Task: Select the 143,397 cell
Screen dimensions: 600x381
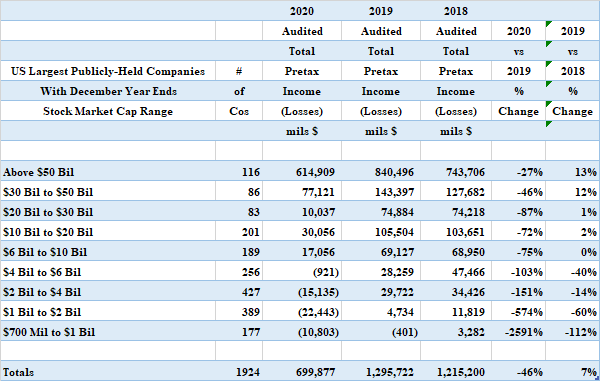Action: (394, 192)
